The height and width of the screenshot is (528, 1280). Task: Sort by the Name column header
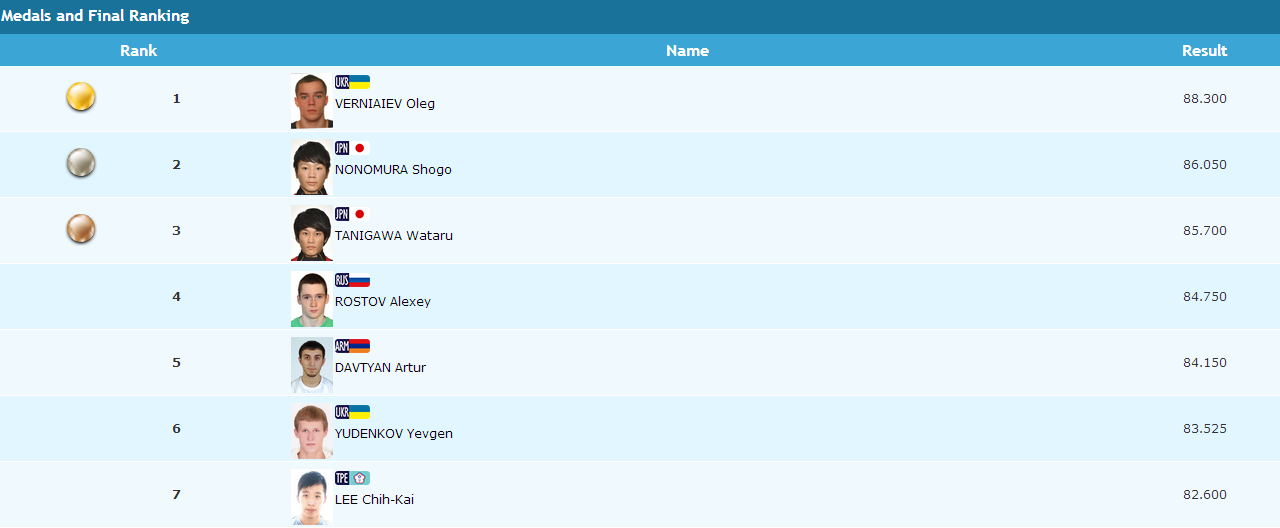click(x=687, y=51)
